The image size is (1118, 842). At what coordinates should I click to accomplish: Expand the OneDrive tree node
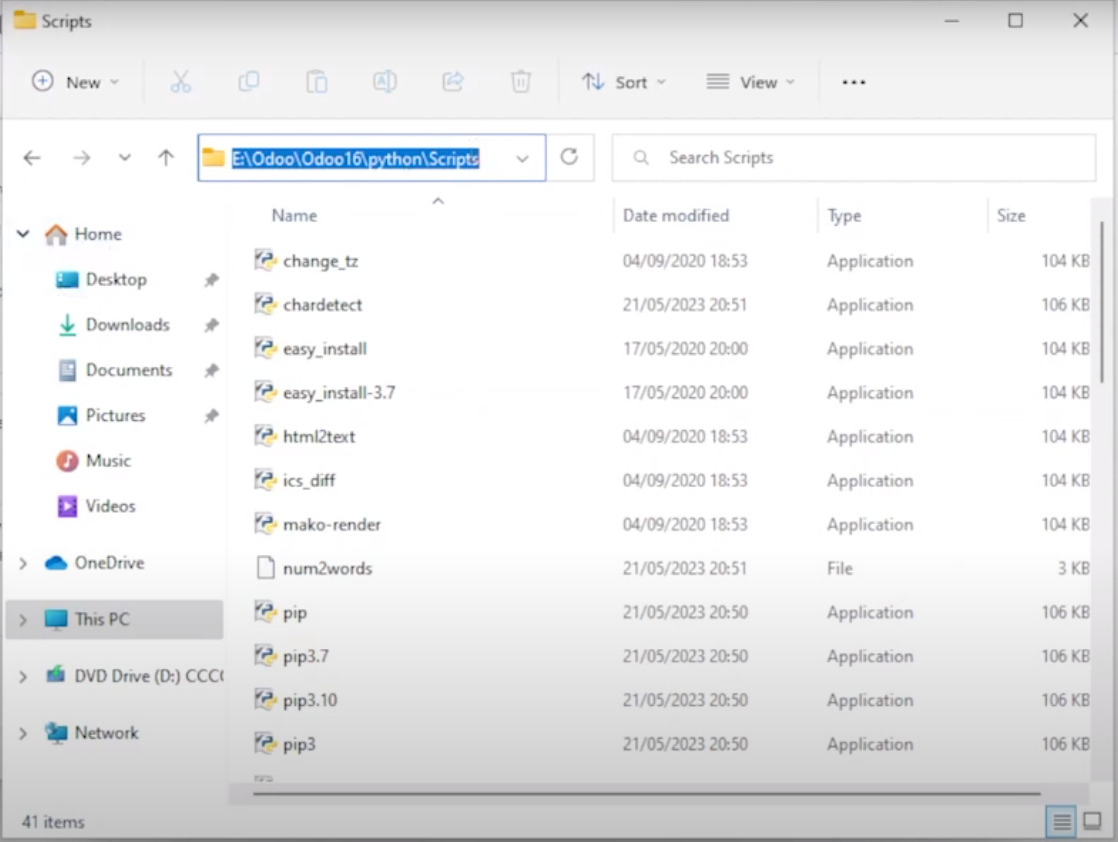[x=23, y=564]
